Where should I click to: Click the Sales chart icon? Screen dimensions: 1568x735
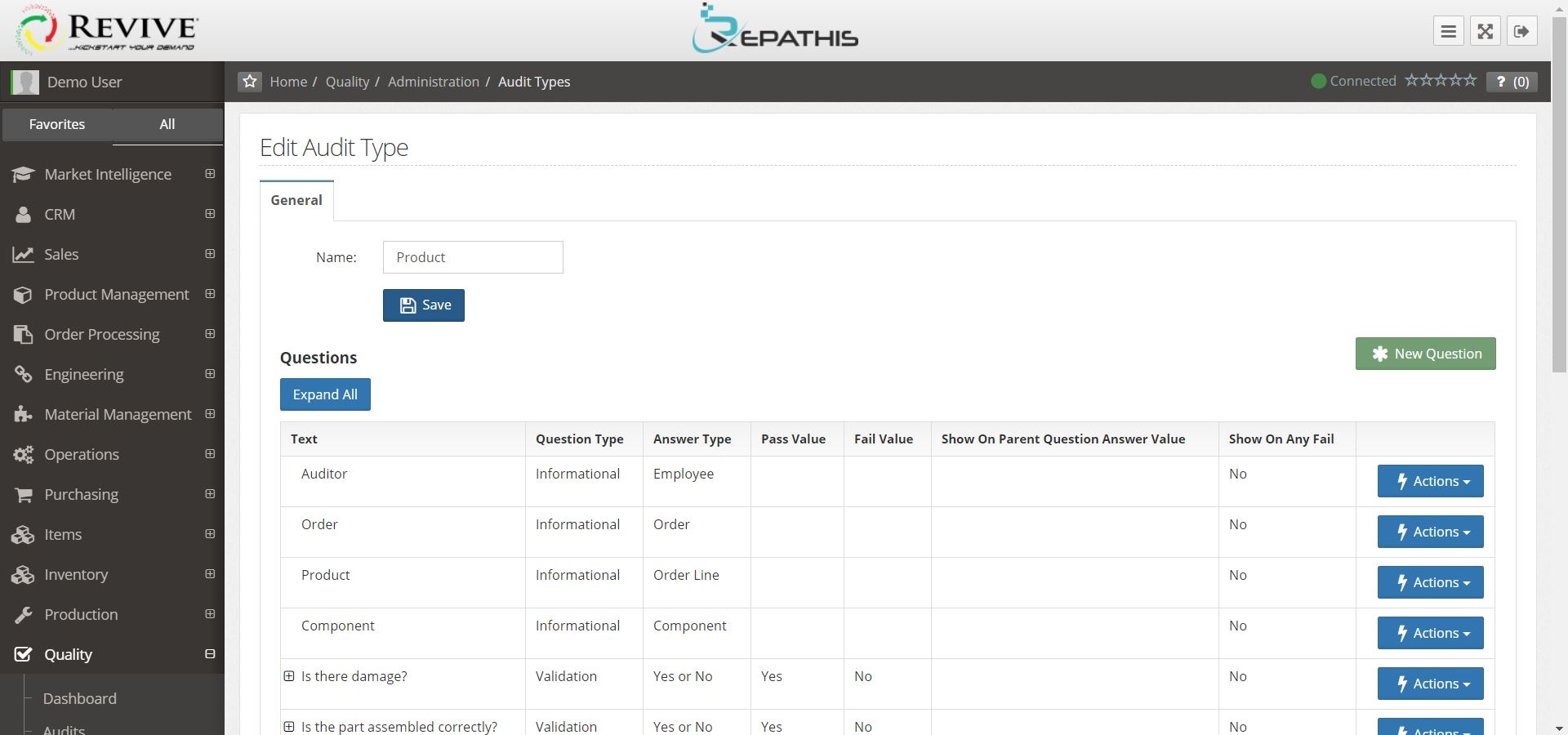coord(23,254)
